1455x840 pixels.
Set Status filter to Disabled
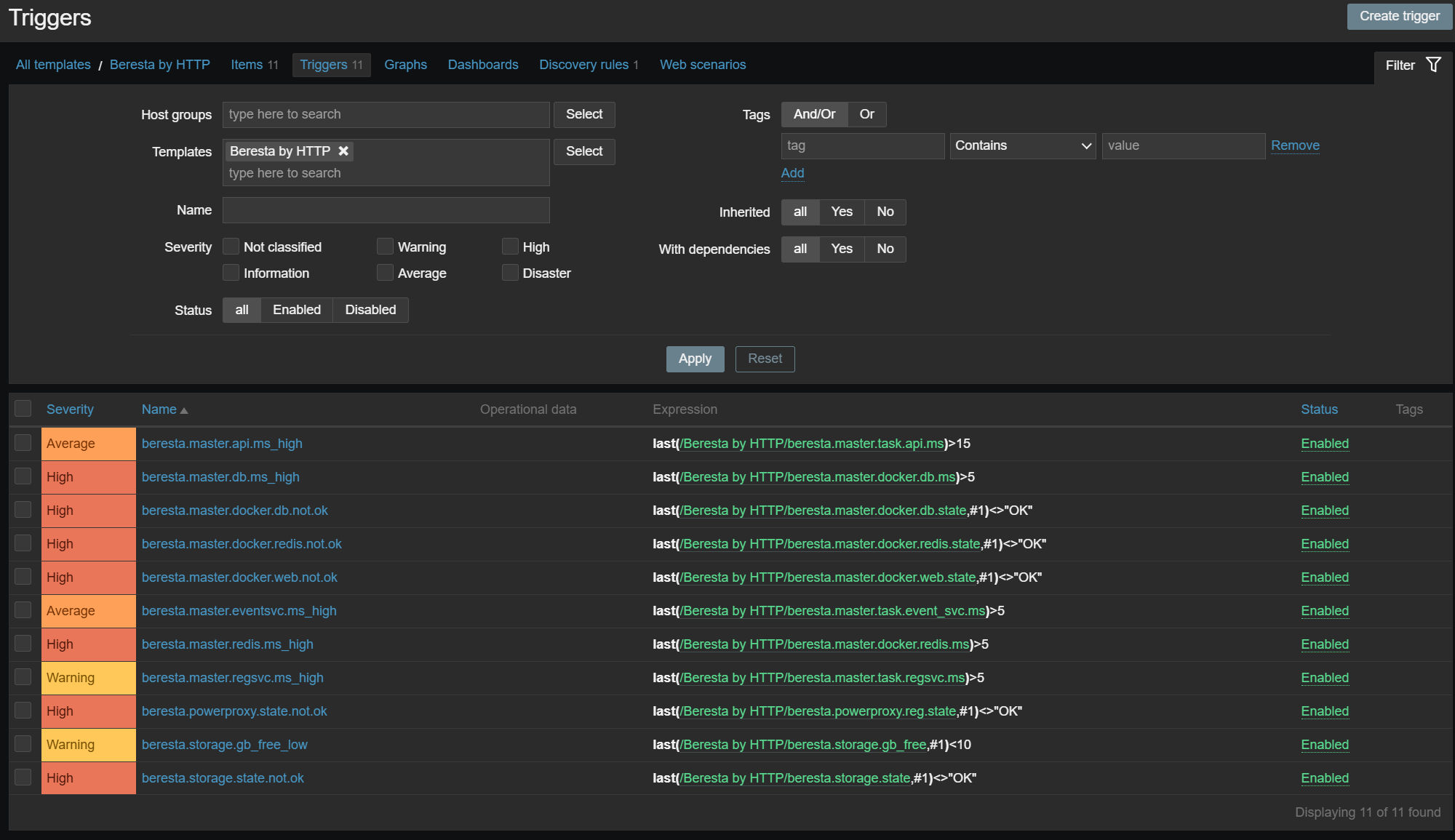pyautogui.click(x=370, y=310)
